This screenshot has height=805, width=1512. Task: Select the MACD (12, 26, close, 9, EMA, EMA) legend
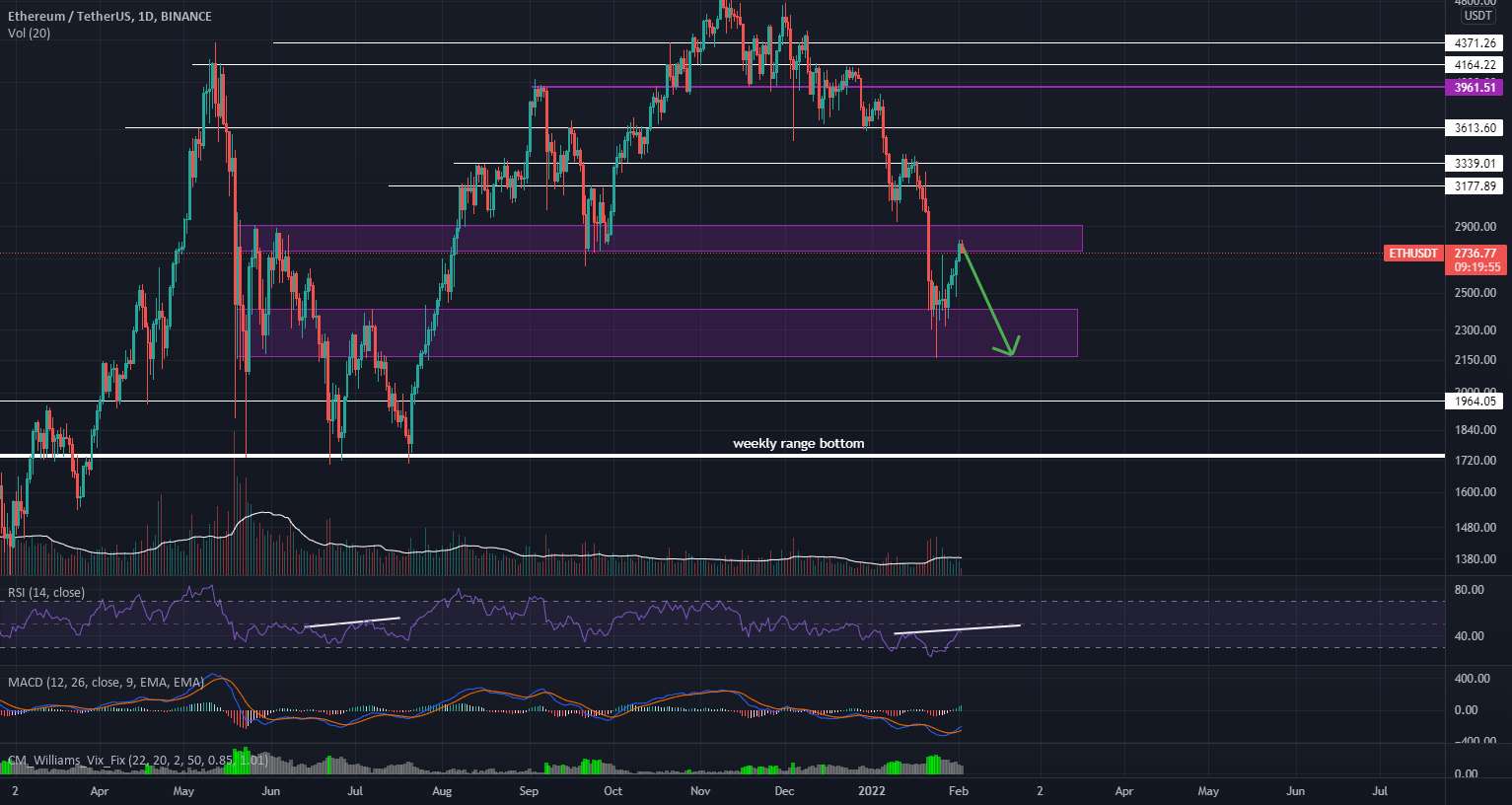pos(106,683)
